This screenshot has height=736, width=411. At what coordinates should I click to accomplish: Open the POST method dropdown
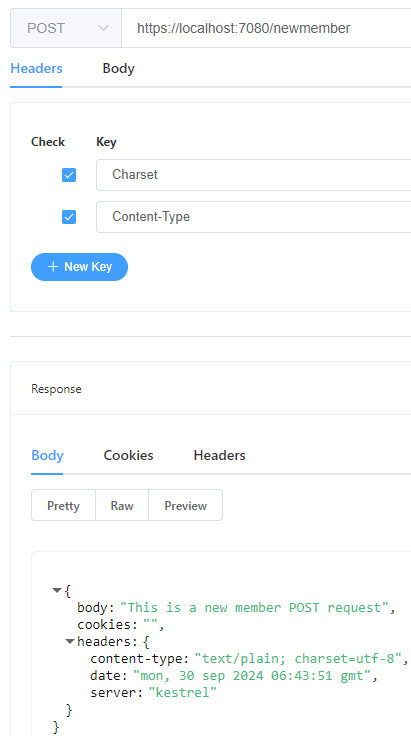coord(66,28)
